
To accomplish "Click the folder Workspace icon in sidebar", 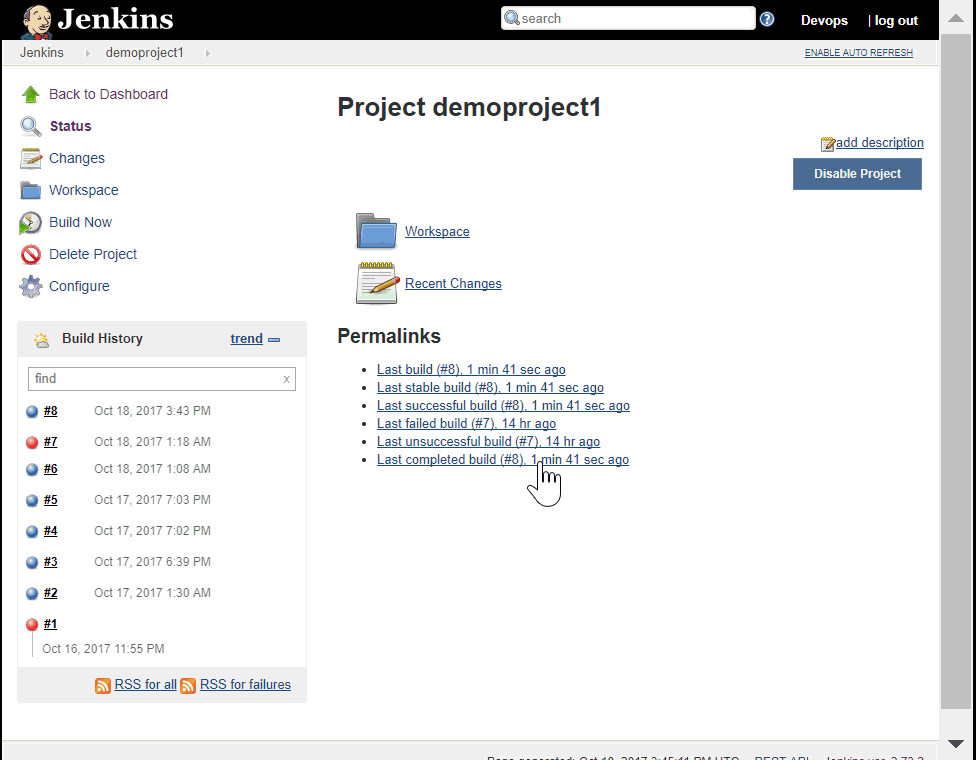I will [30, 190].
